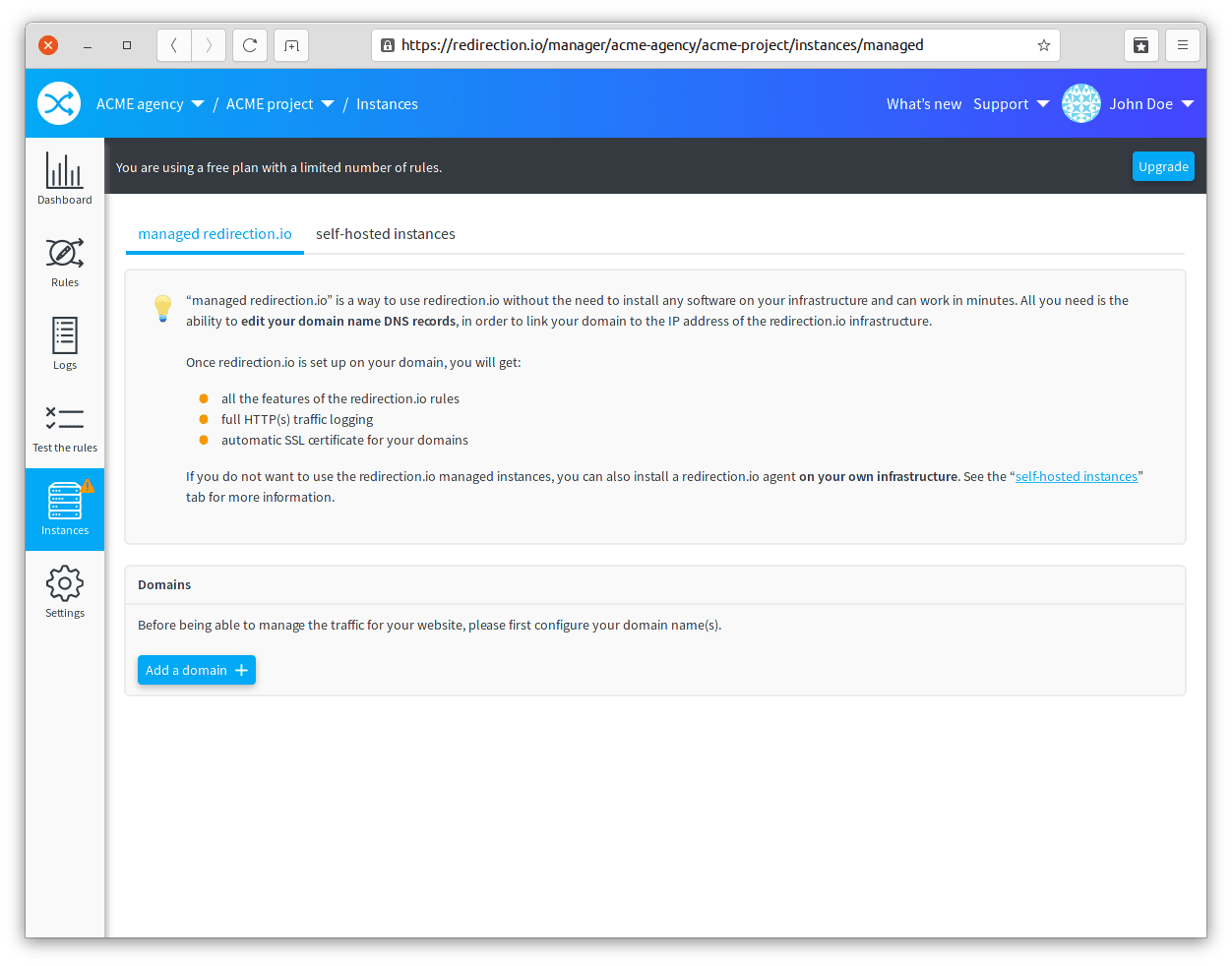Click the Upgrade button
This screenshot has width=1232, height=966.
click(x=1163, y=166)
